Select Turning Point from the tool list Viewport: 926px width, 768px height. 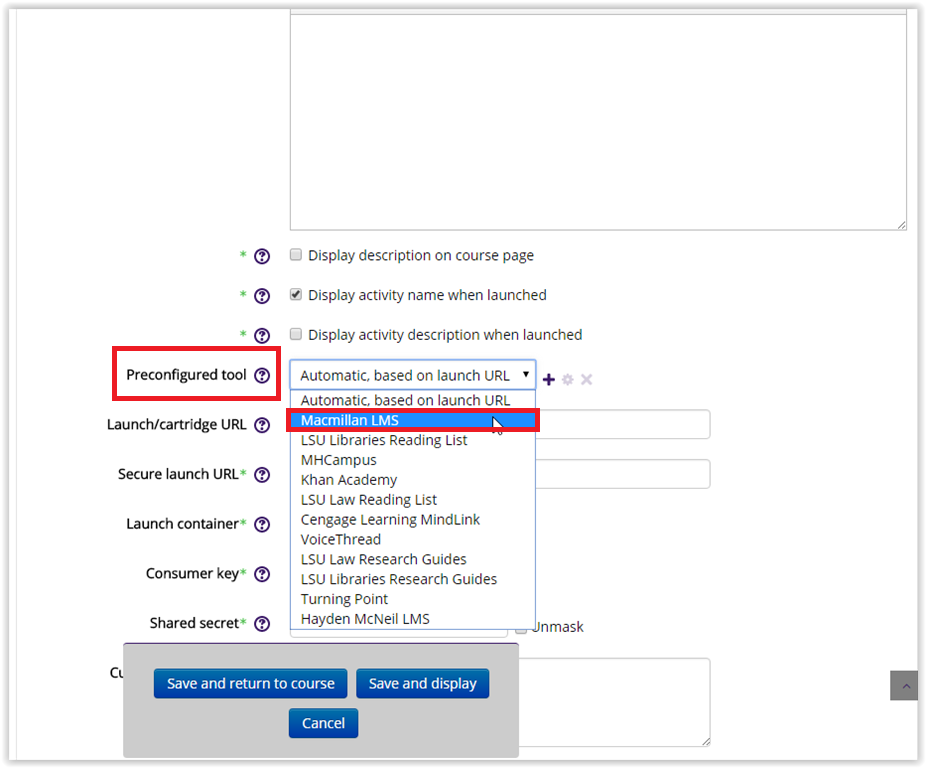(x=413, y=599)
